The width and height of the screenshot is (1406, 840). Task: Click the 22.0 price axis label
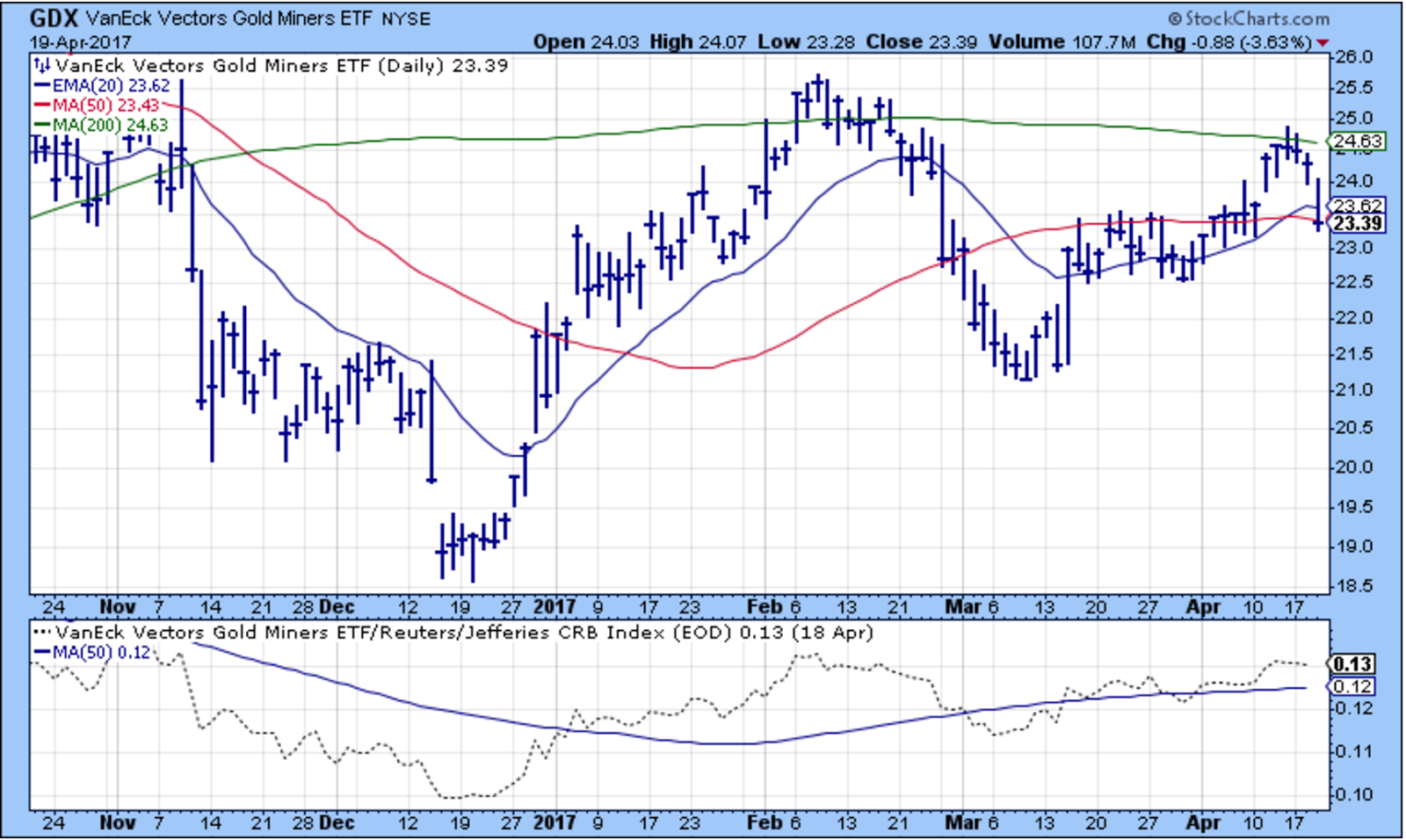tap(1354, 317)
